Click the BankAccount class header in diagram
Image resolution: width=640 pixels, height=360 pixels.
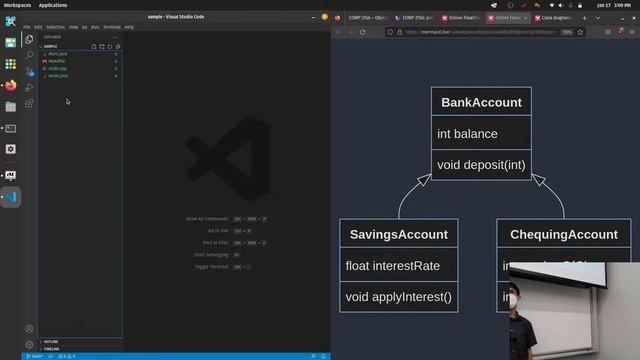pyautogui.click(x=481, y=102)
